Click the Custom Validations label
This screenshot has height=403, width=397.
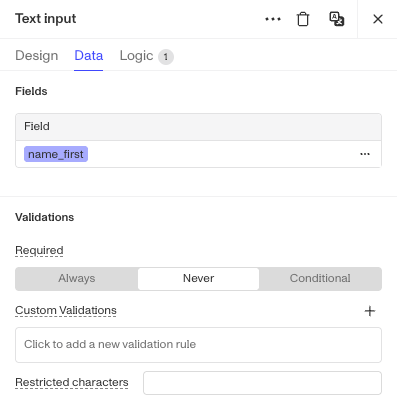click(x=66, y=310)
